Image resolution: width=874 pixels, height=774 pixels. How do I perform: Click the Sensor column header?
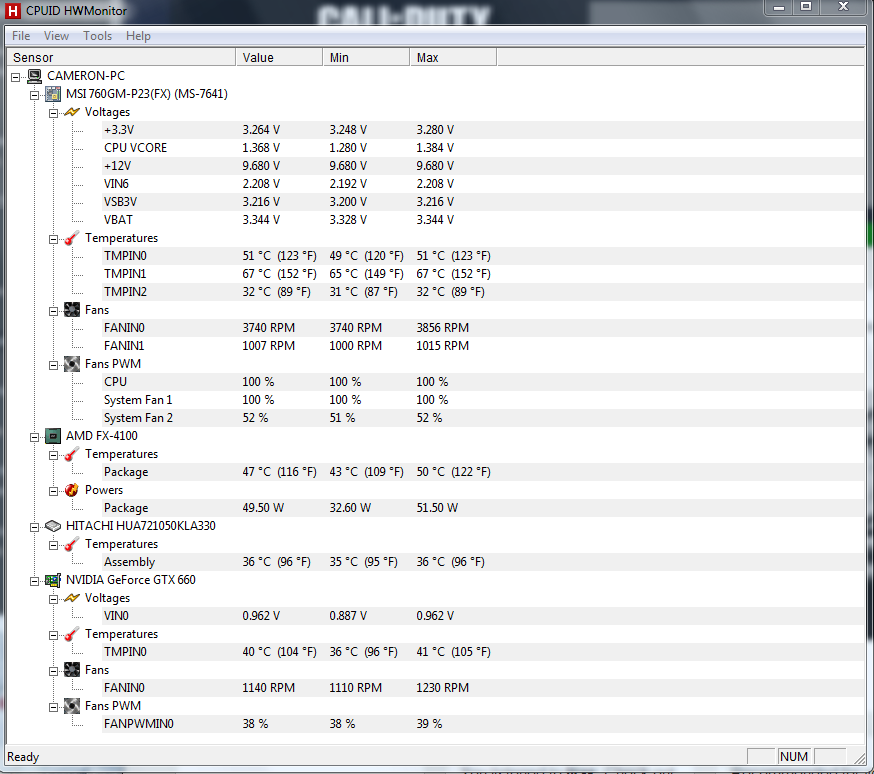click(x=121, y=57)
